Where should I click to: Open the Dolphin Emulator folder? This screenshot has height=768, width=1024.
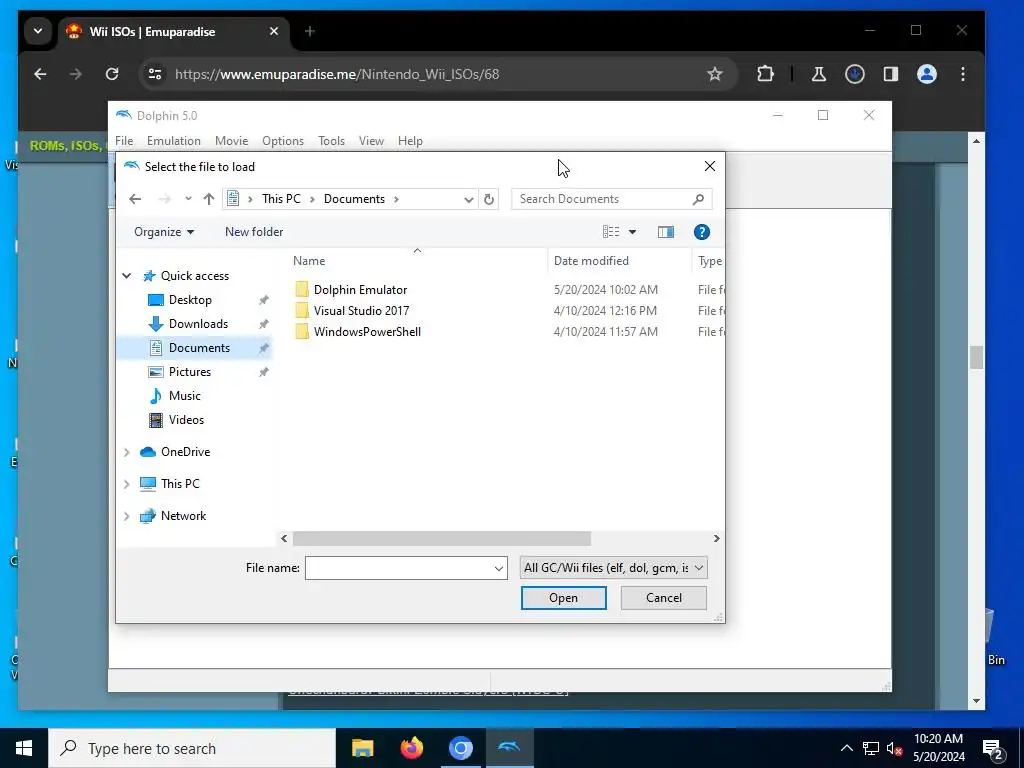coord(360,289)
